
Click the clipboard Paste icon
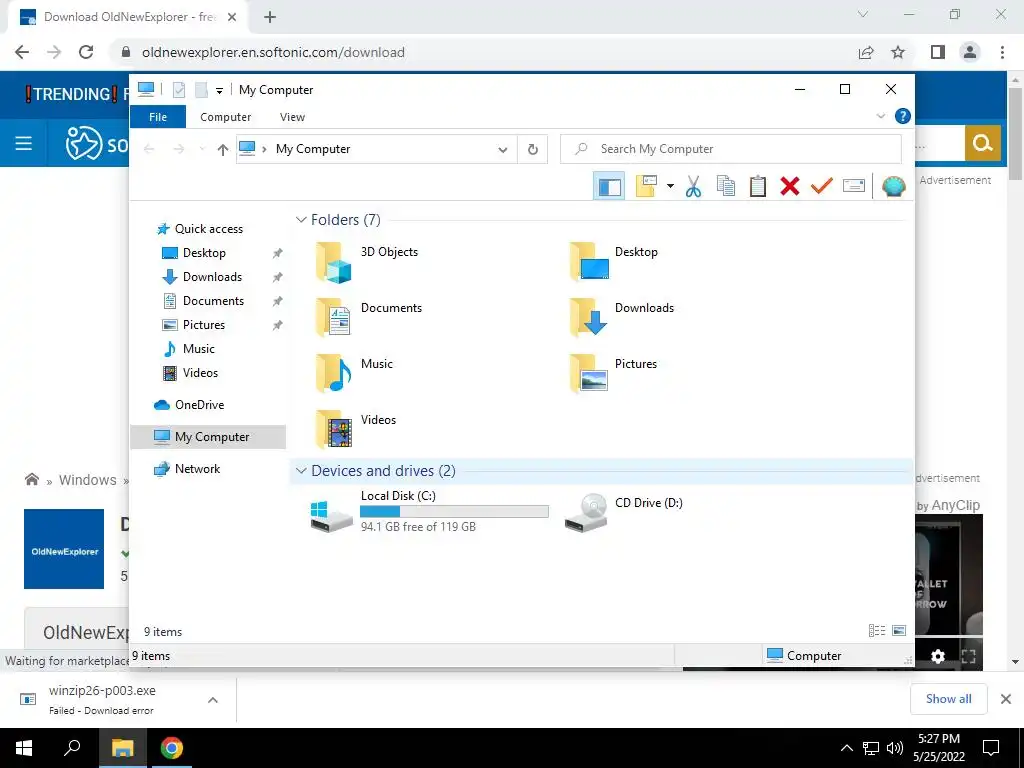coord(758,186)
